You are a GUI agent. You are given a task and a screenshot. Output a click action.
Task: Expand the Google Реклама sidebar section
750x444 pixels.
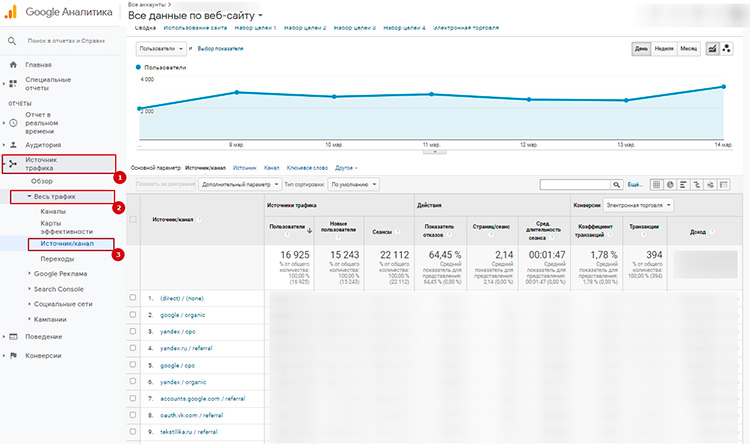[x=60, y=273]
